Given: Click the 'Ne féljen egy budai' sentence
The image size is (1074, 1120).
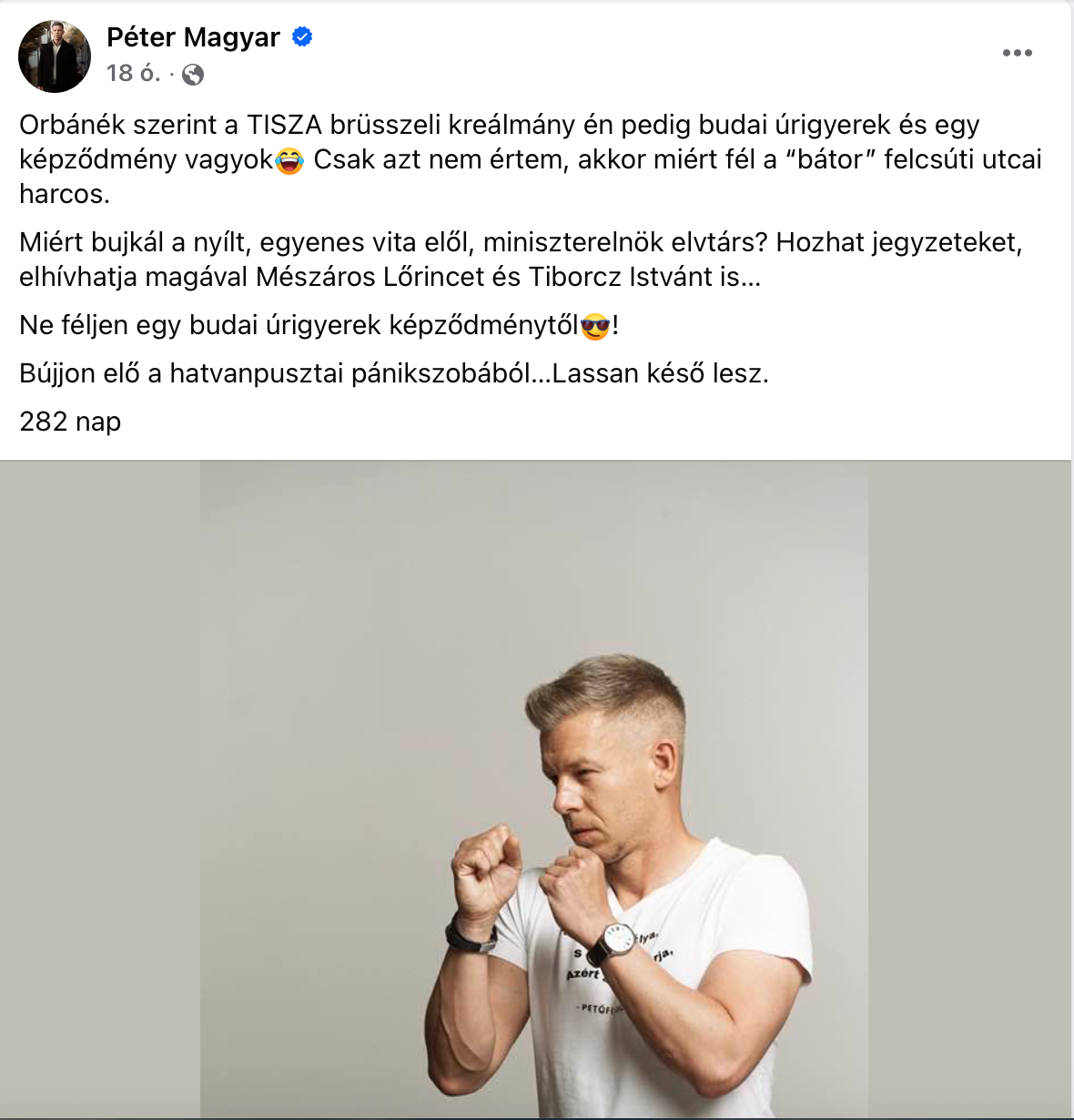Looking at the screenshot, I should coord(319,325).
